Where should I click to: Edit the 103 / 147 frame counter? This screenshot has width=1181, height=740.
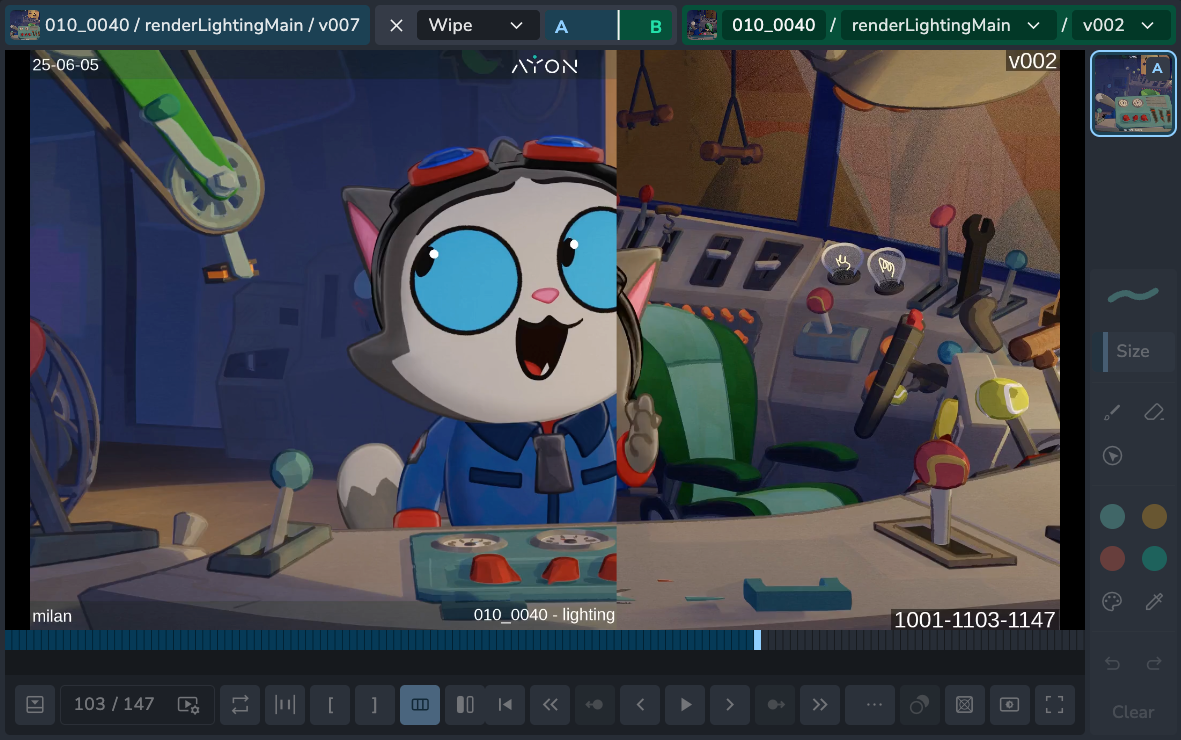(x=114, y=704)
